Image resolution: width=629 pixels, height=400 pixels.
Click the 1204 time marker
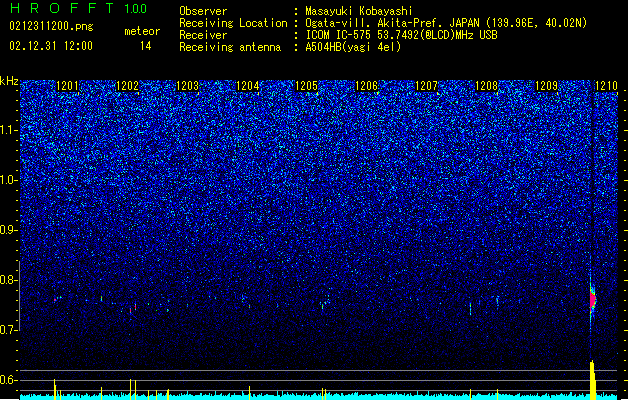(248, 86)
